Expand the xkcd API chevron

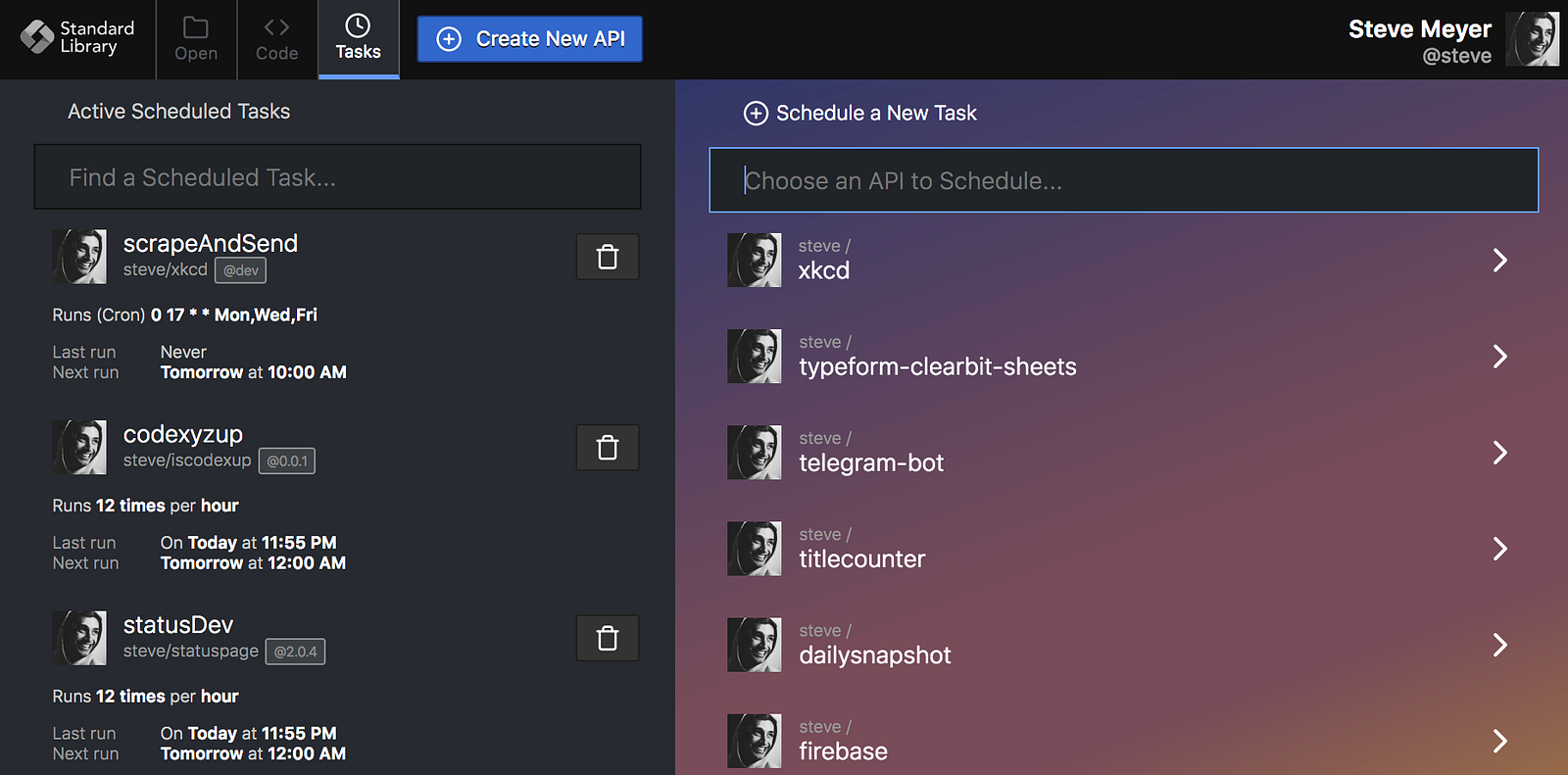[x=1499, y=260]
